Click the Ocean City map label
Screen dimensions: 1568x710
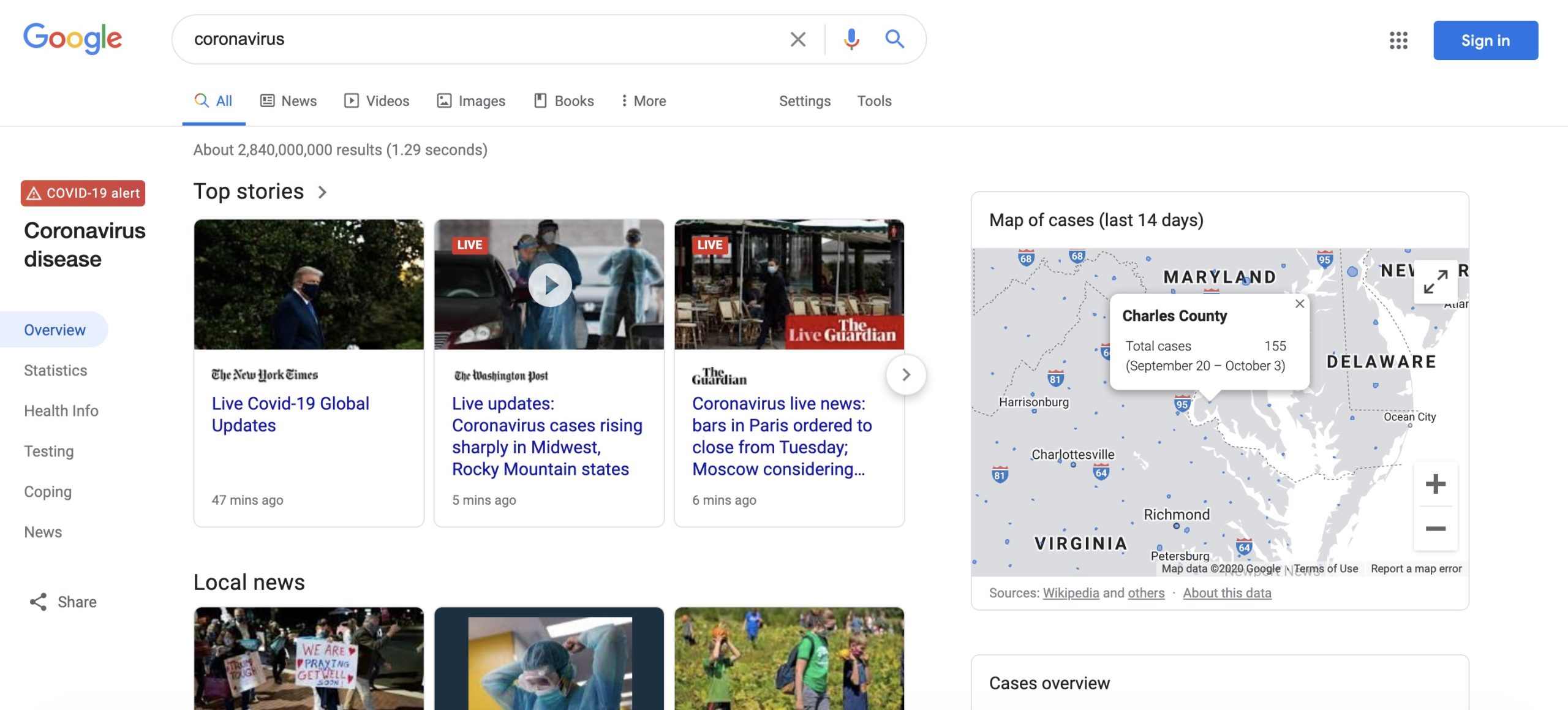[1409, 417]
